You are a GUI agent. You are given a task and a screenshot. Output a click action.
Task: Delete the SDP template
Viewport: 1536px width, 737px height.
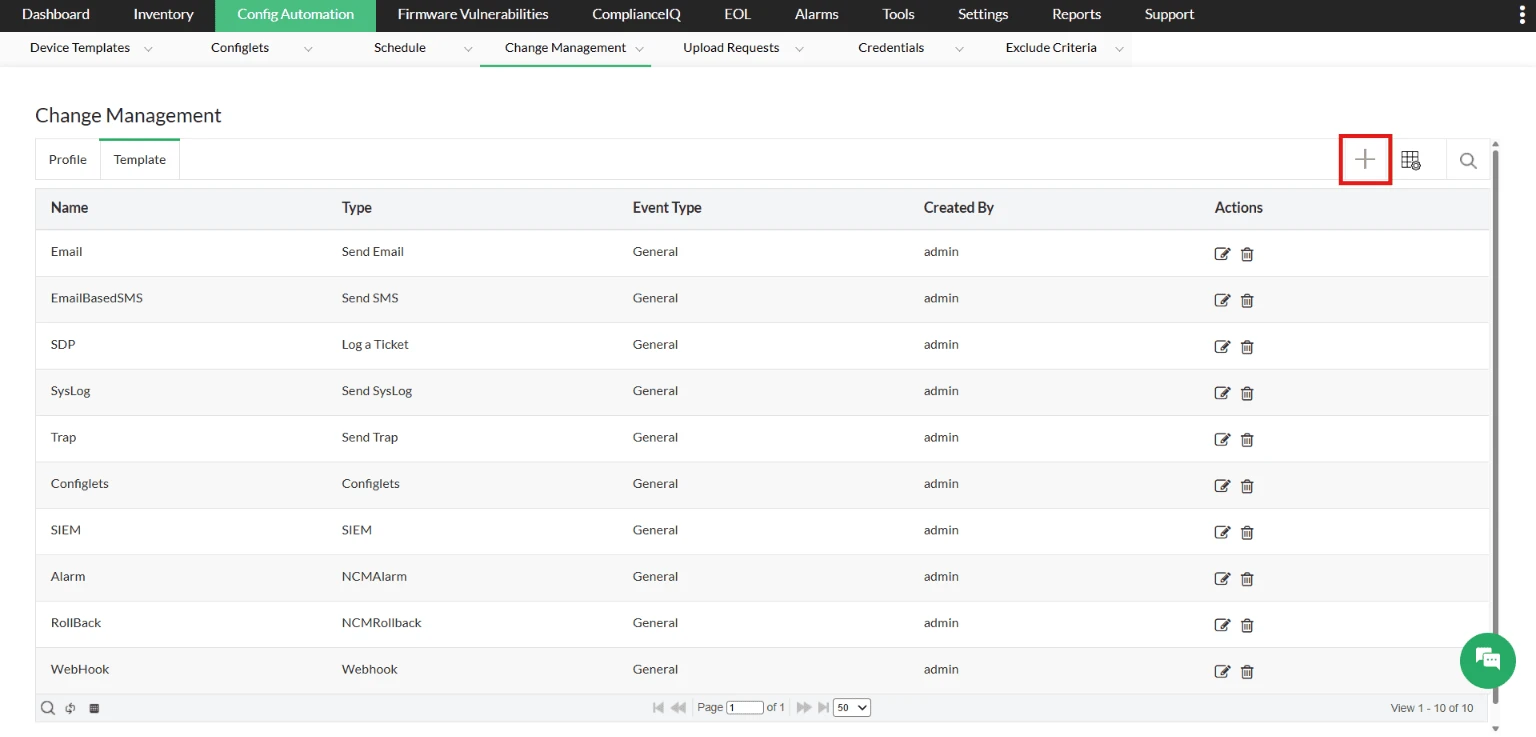click(1247, 347)
